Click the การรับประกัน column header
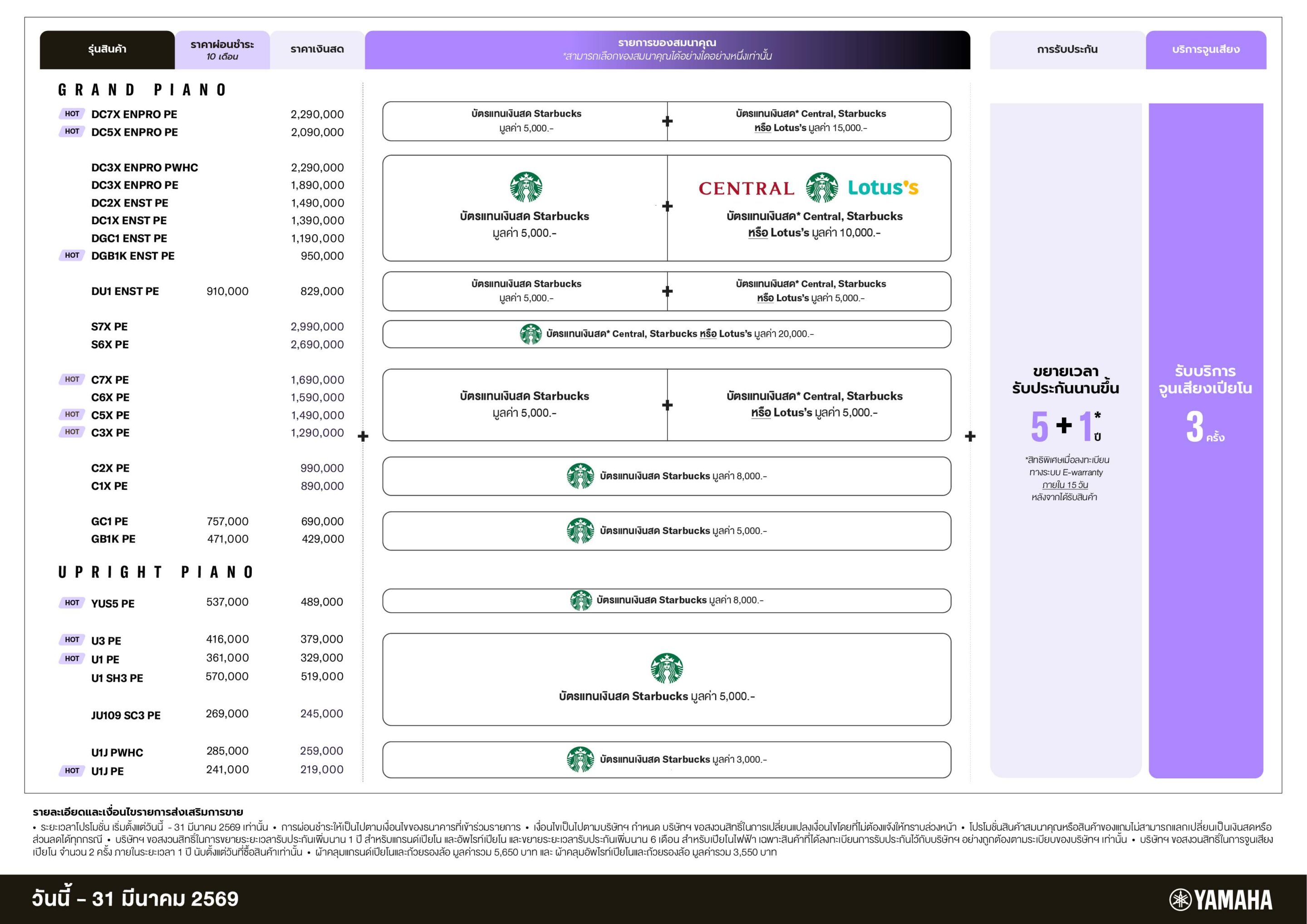This screenshot has width=1307, height=924. point(1067,49)
